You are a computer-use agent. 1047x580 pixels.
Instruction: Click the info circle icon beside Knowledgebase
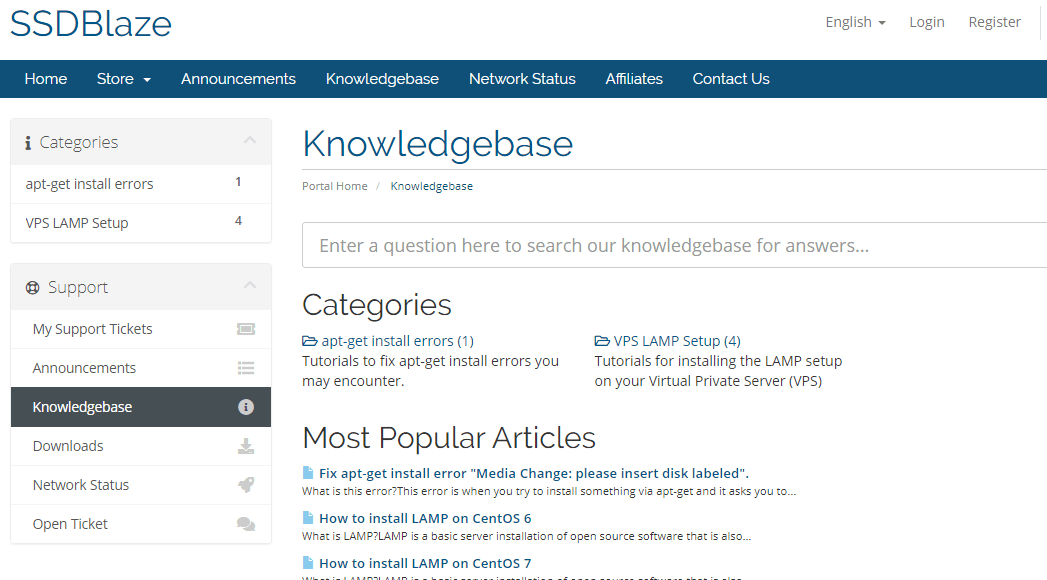pos(246,407)
